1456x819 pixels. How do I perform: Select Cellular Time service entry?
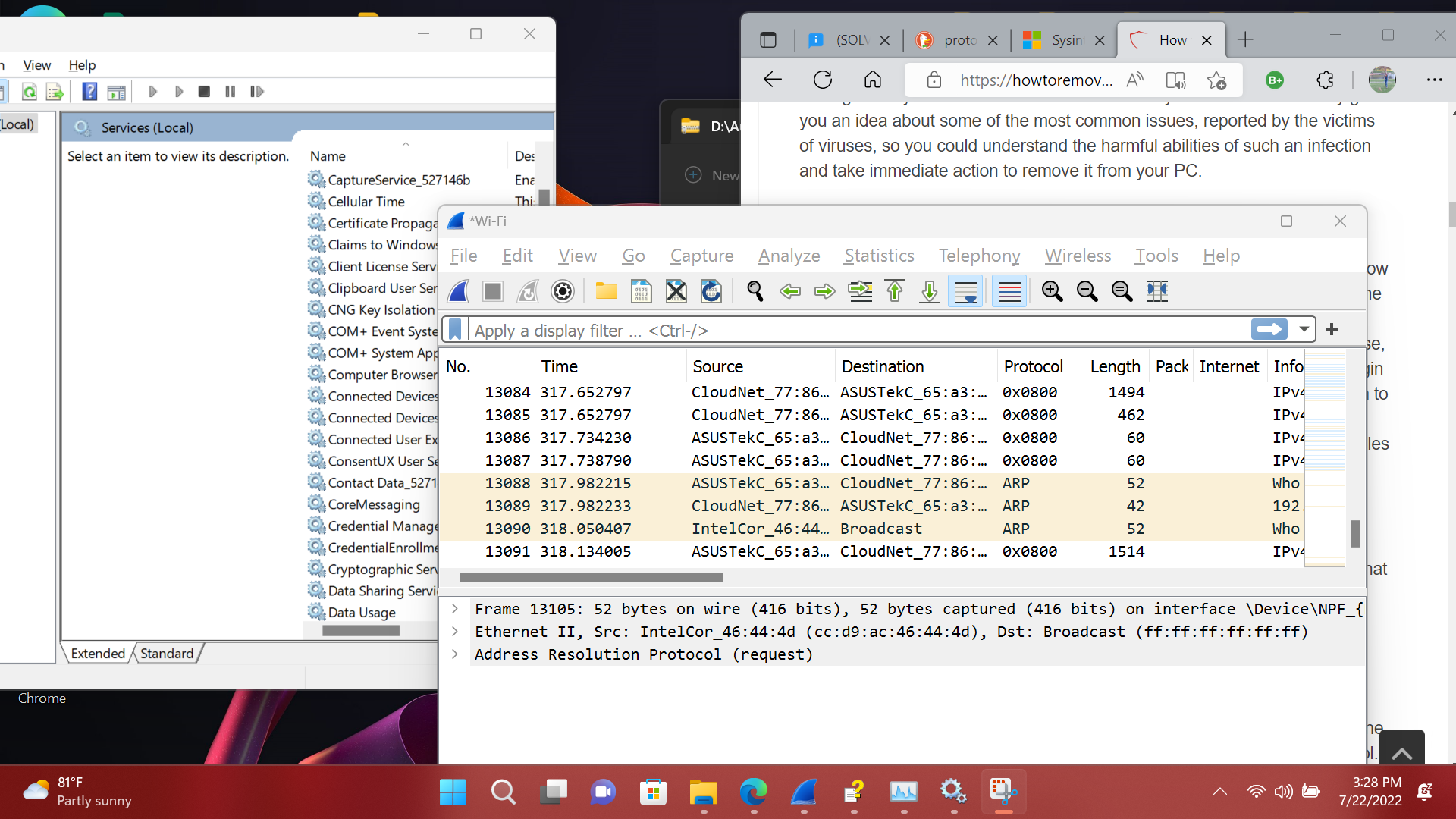coord(366,202)
